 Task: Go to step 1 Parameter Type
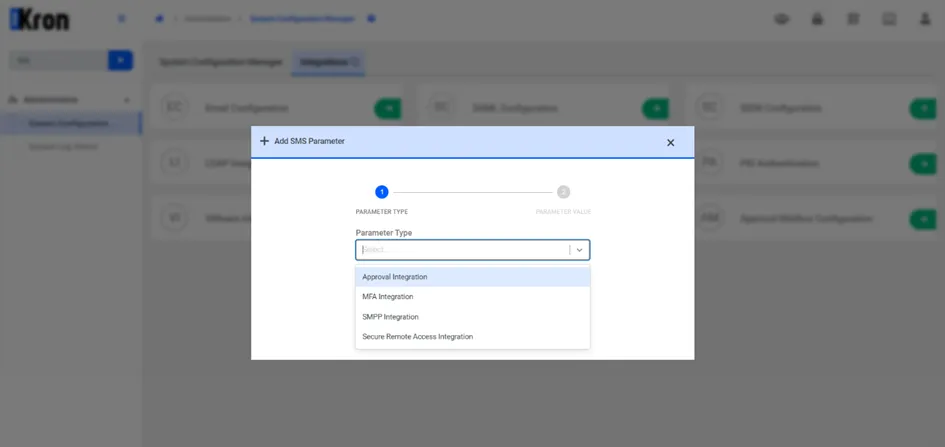pyautogui.click(x=381, y=192)
